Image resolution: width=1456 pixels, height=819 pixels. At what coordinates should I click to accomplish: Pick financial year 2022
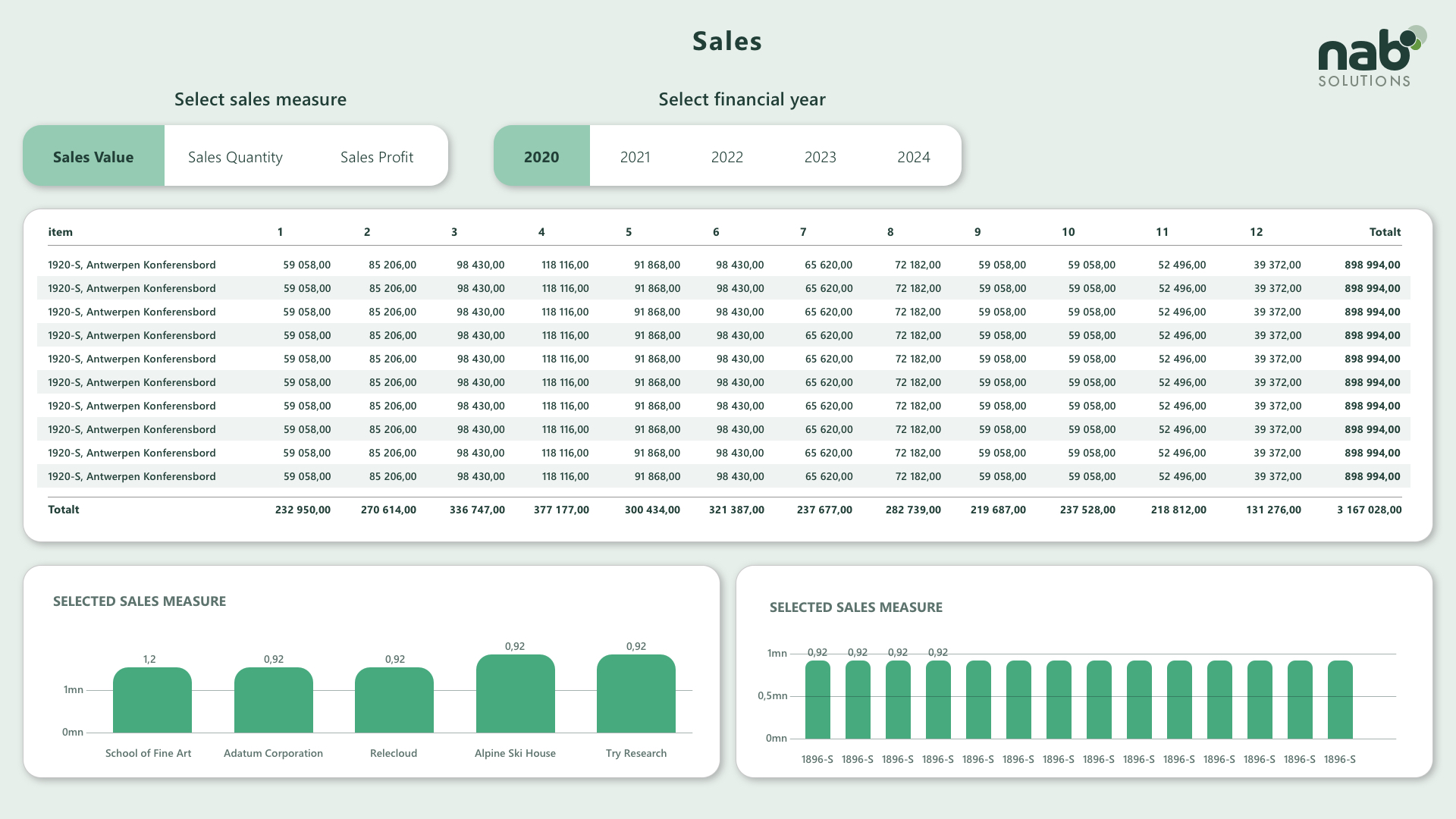click(x=726, y=157)
